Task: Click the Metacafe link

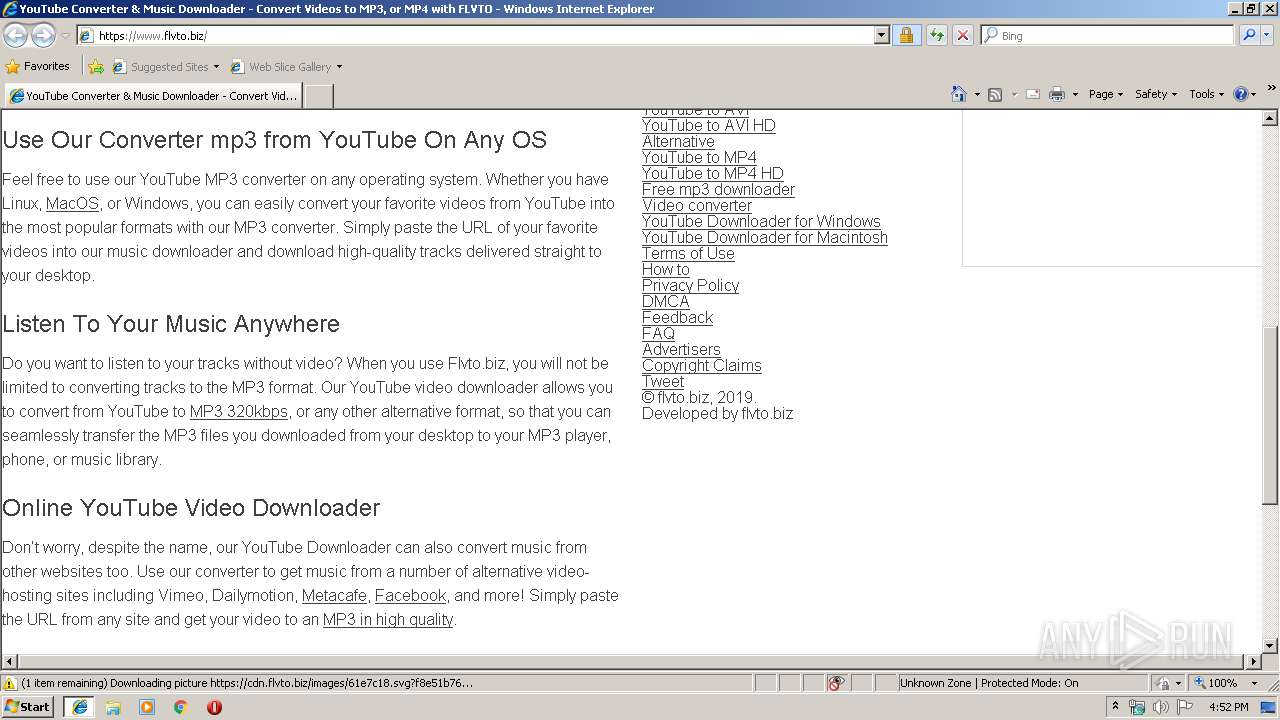Action: [334, 595]
